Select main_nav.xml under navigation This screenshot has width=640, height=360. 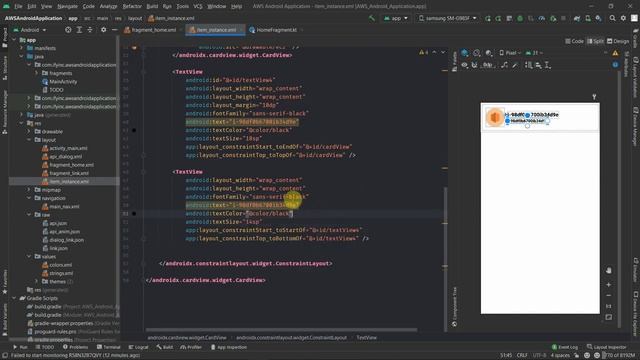[x=61, y=207]
